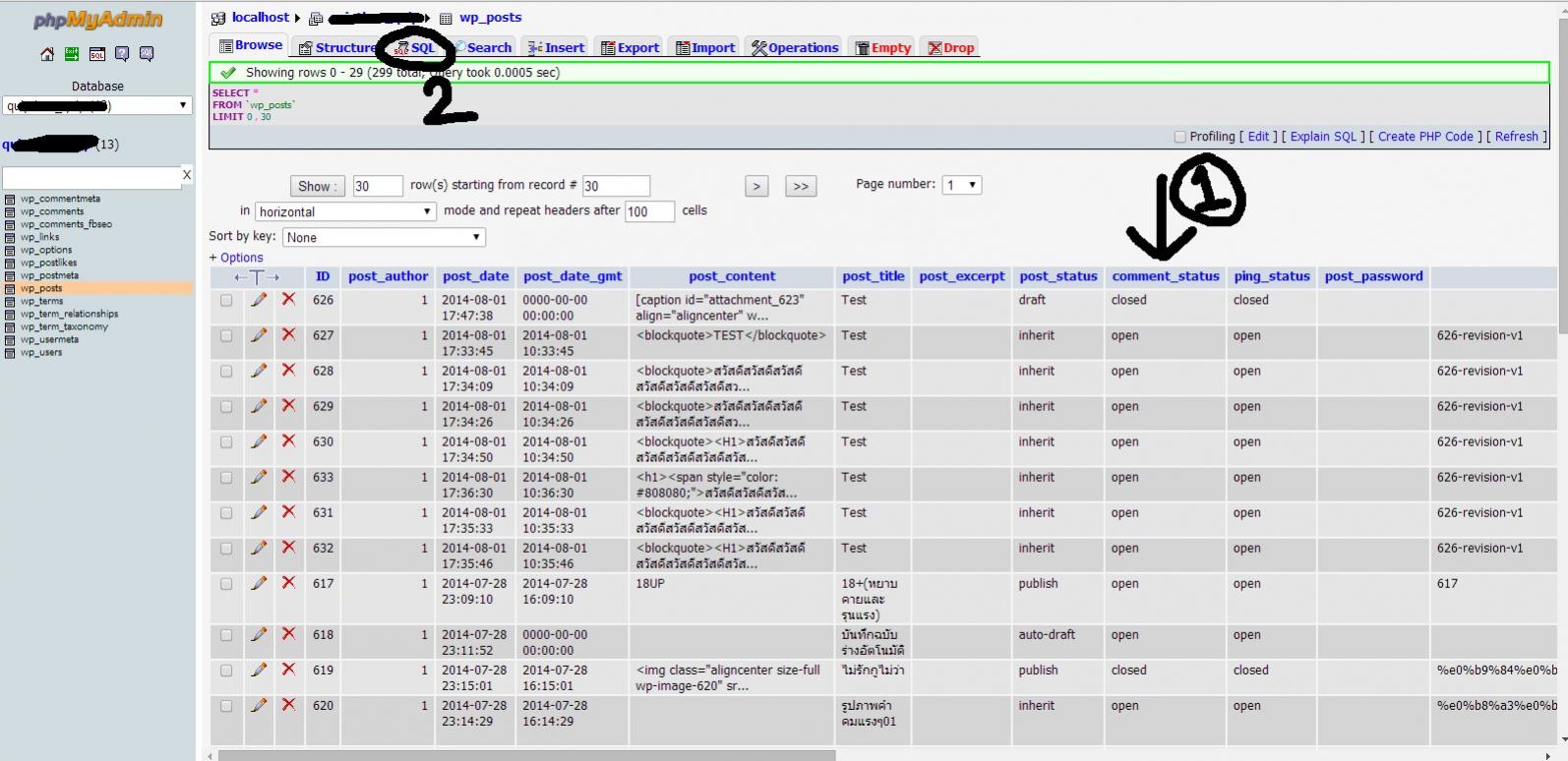Viewport: 1568px width, 761px height.
Task: Open the horizontal display mode dropdown
Action: 345,211
